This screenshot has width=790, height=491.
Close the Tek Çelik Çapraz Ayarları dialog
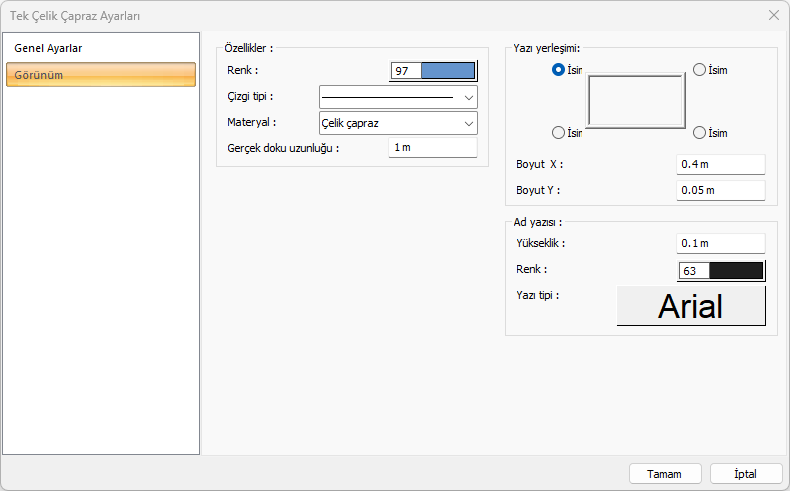pyautogui.click(x=773, y=15)
